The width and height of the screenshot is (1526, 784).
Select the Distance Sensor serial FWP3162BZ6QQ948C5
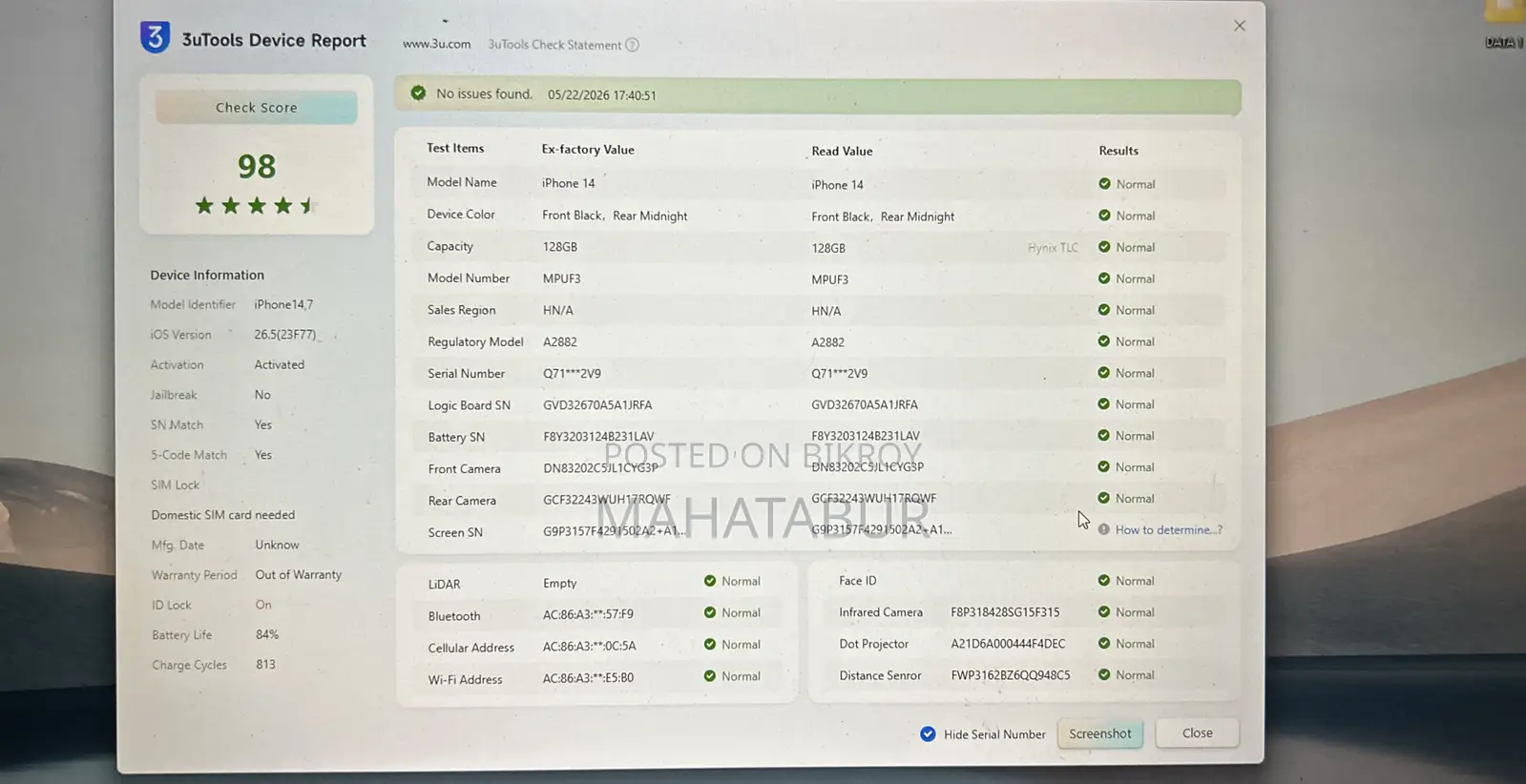pyautogui.click(x=1011, y=675)
